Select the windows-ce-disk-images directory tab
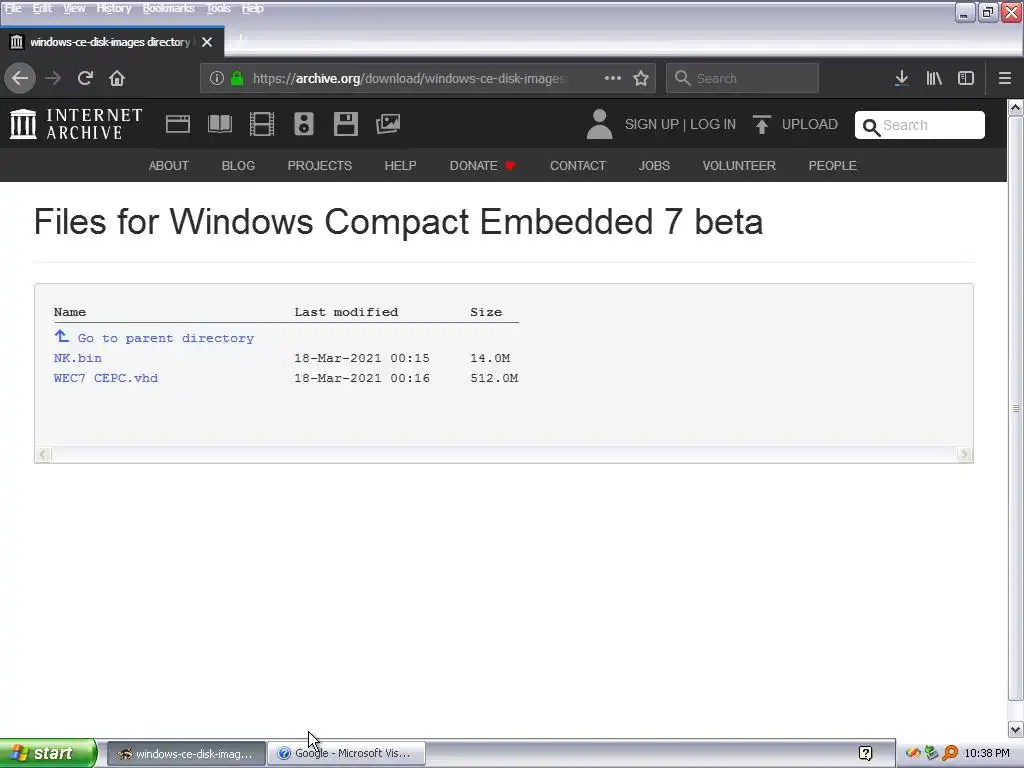This screenshot has width=1024, height=768. point(112,42)
